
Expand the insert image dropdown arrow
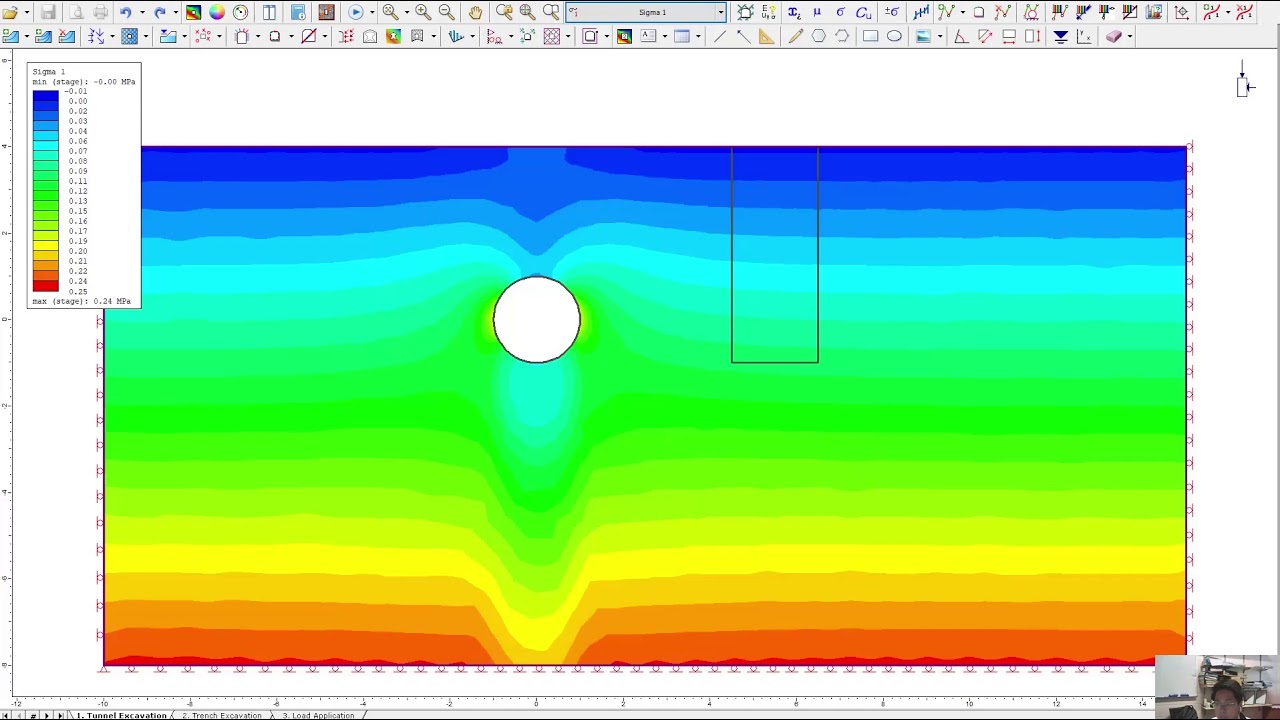coord(940,36)
